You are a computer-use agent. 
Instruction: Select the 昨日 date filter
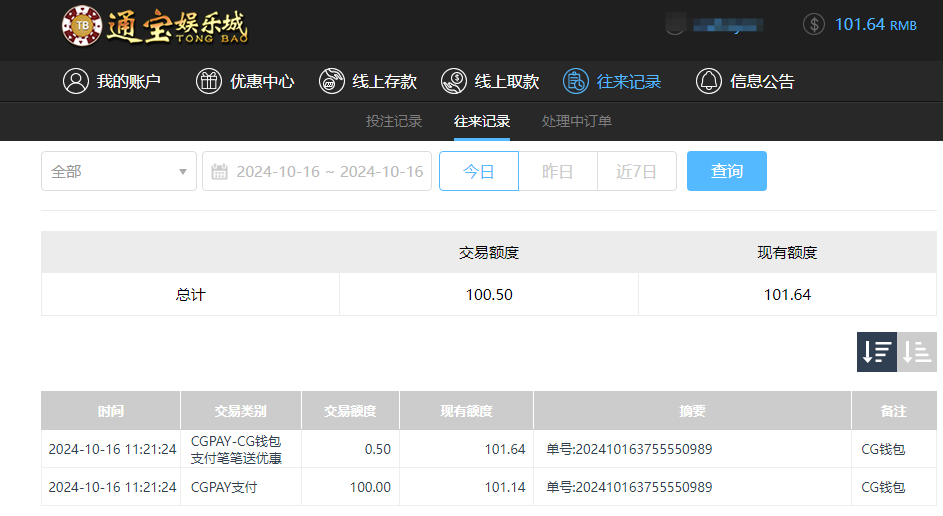558,171
